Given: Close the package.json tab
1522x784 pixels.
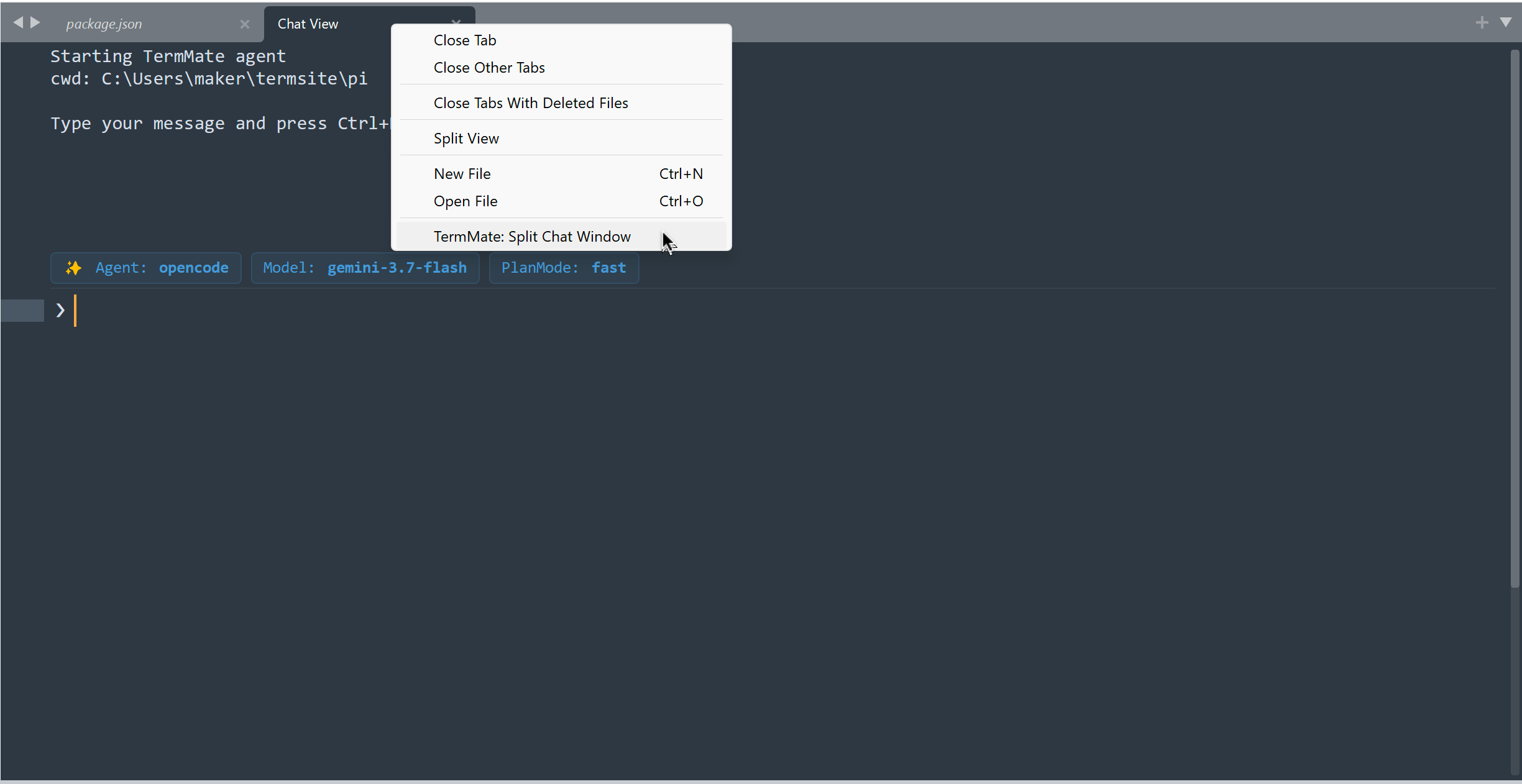Looking at the screenshot, I should click(245, 24).
